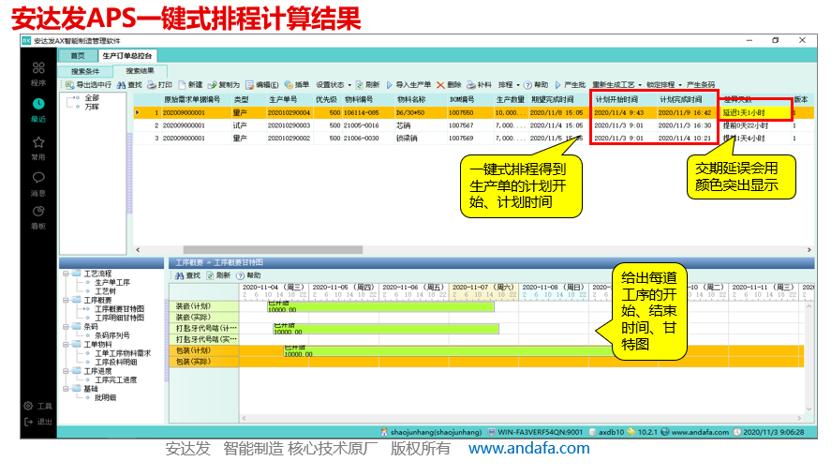Select the 生产订单总控台 tab
The width and height of the screenshot is (834, 468).
tap(127, 55)
